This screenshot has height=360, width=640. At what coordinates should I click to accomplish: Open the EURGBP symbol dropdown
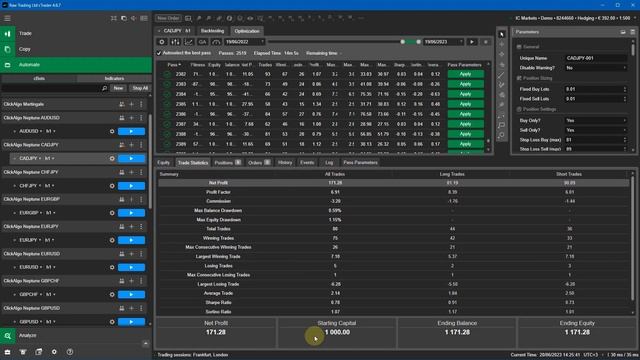tap(31, 213)
